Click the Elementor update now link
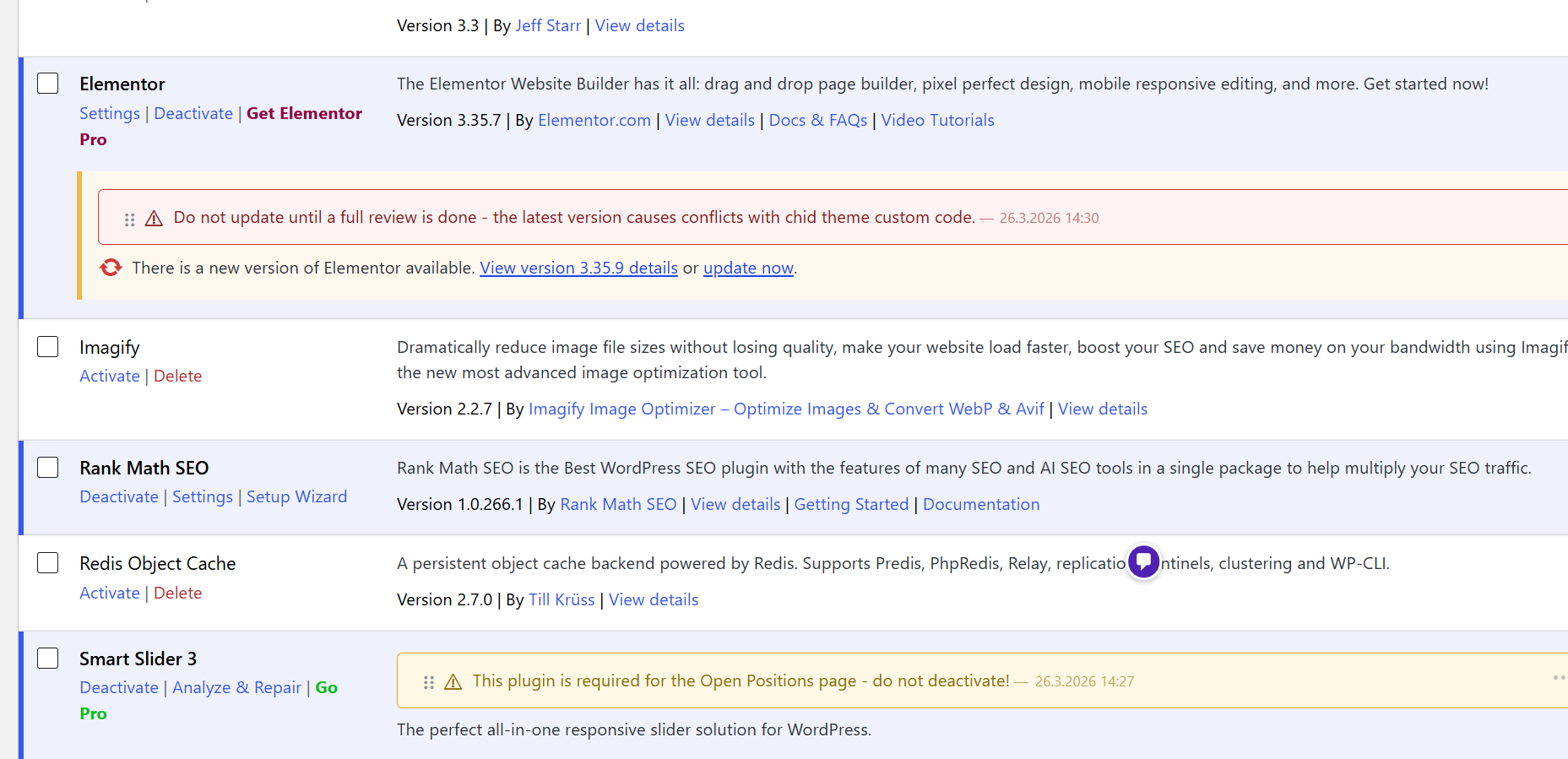Screen dimensions: 1568x759 [748, 268]
